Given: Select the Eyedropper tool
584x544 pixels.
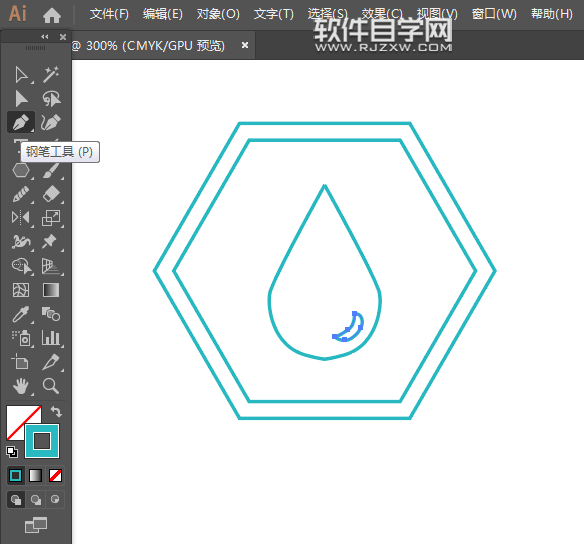Looking at the screenshot, I should [x=21, y=314].
